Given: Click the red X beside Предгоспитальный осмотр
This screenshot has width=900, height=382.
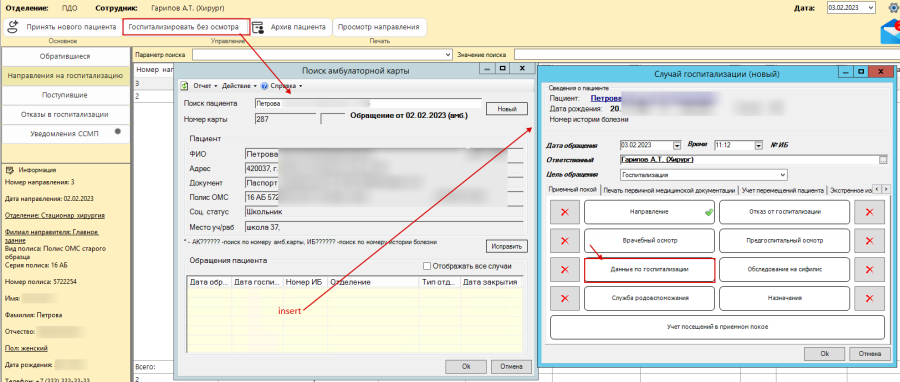Looking at the screenshot, I should click(869, 241).
